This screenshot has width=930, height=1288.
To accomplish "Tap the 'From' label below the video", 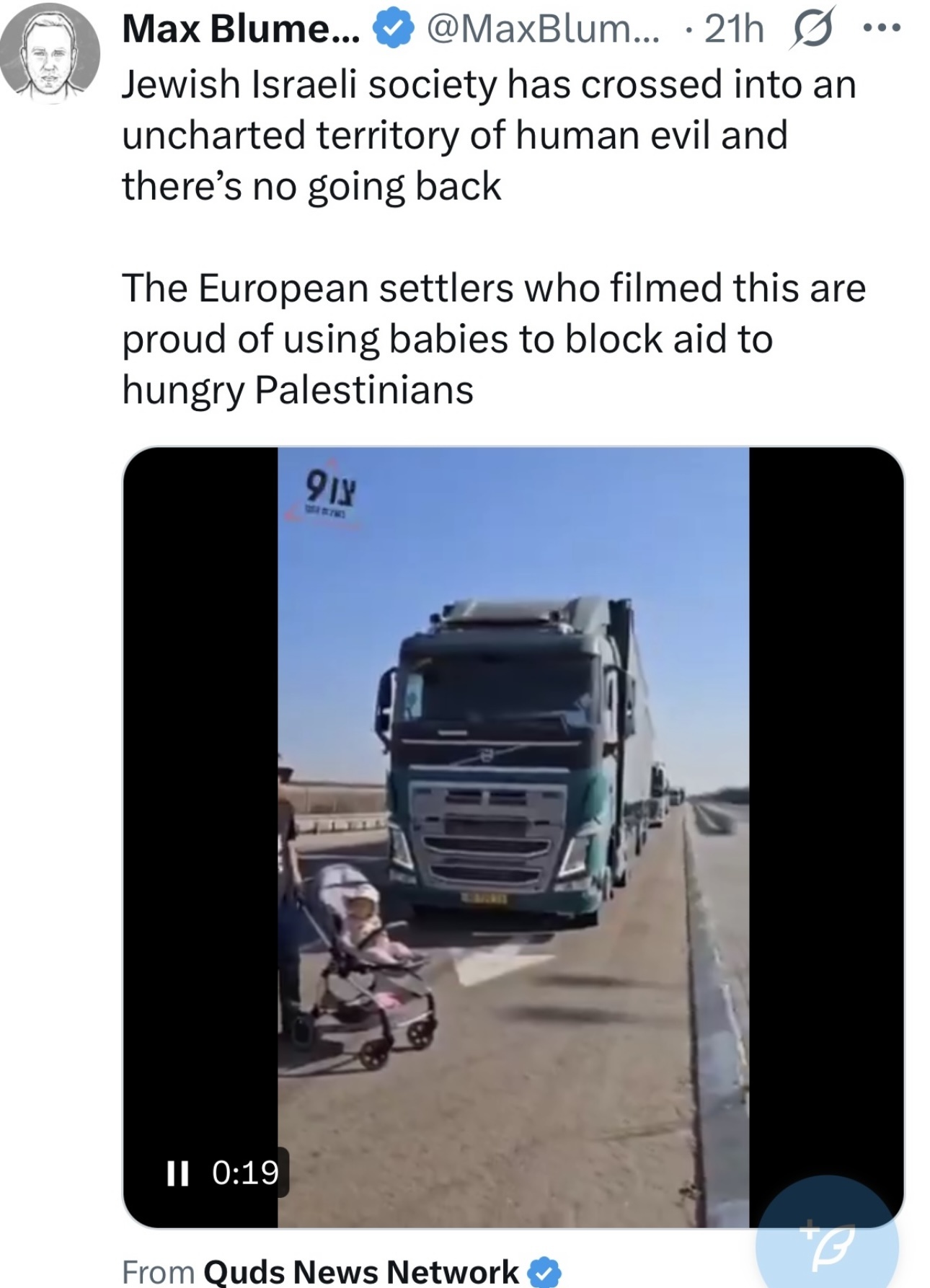I will (159, 1271).
